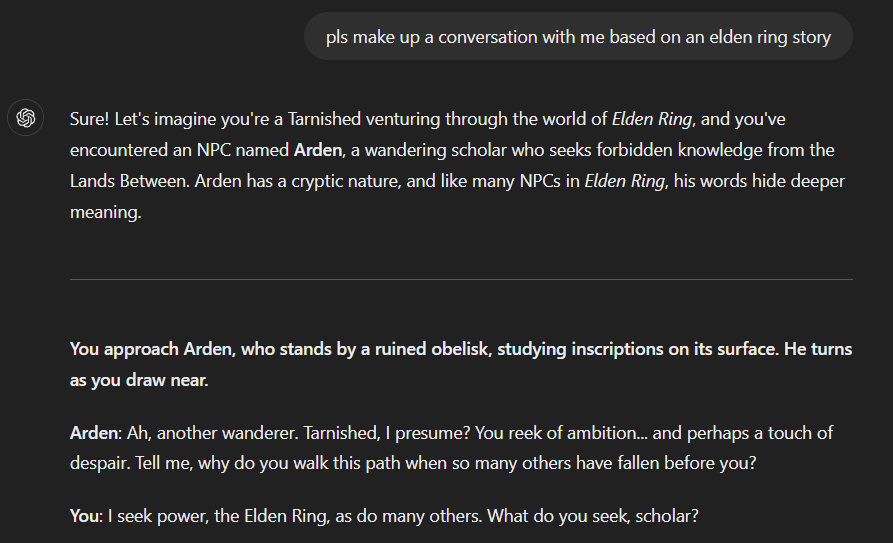
Task: Click the horizontal divider line below intro
Action: (x=461, y=279)
